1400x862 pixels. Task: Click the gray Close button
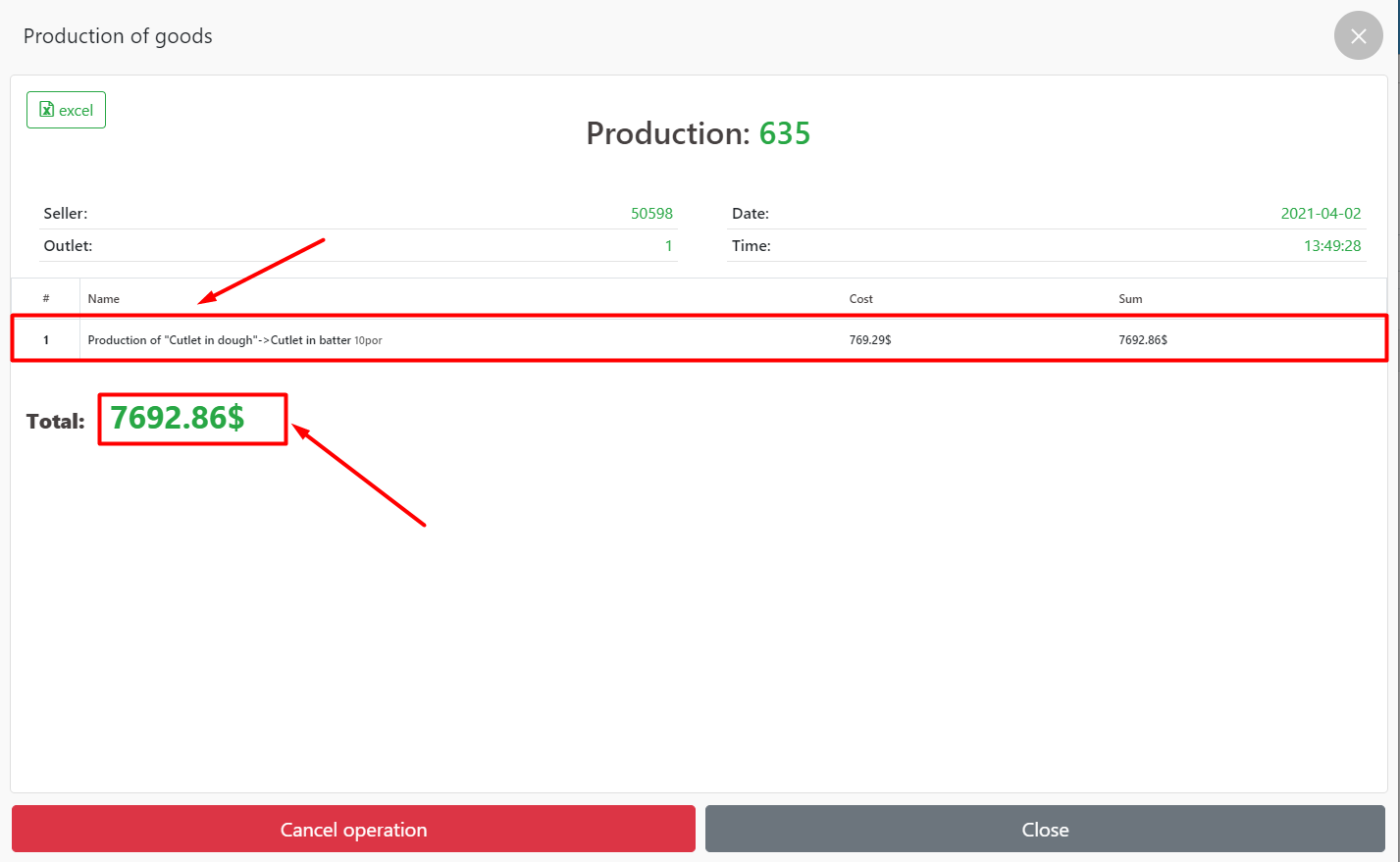pos(1045,830)
